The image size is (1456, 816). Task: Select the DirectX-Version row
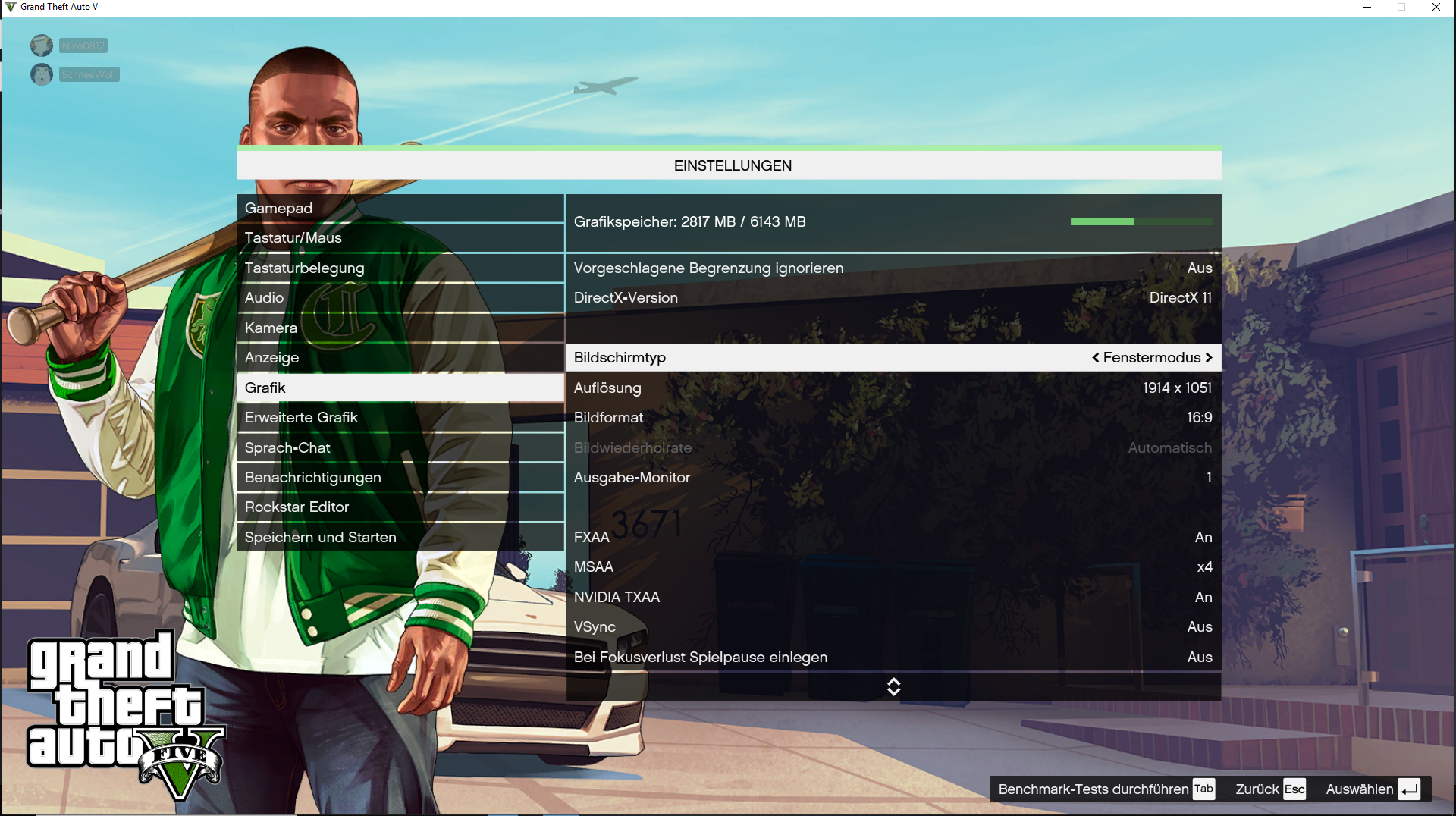pos(893,298)
